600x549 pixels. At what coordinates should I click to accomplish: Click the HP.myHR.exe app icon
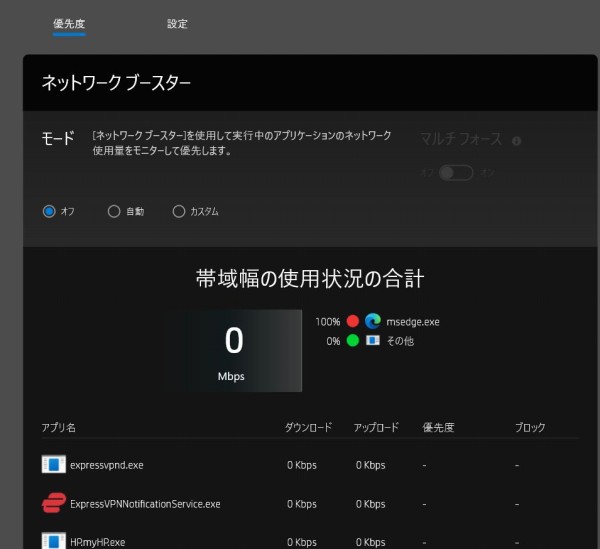pyautogui.click(x=53, y=541)
